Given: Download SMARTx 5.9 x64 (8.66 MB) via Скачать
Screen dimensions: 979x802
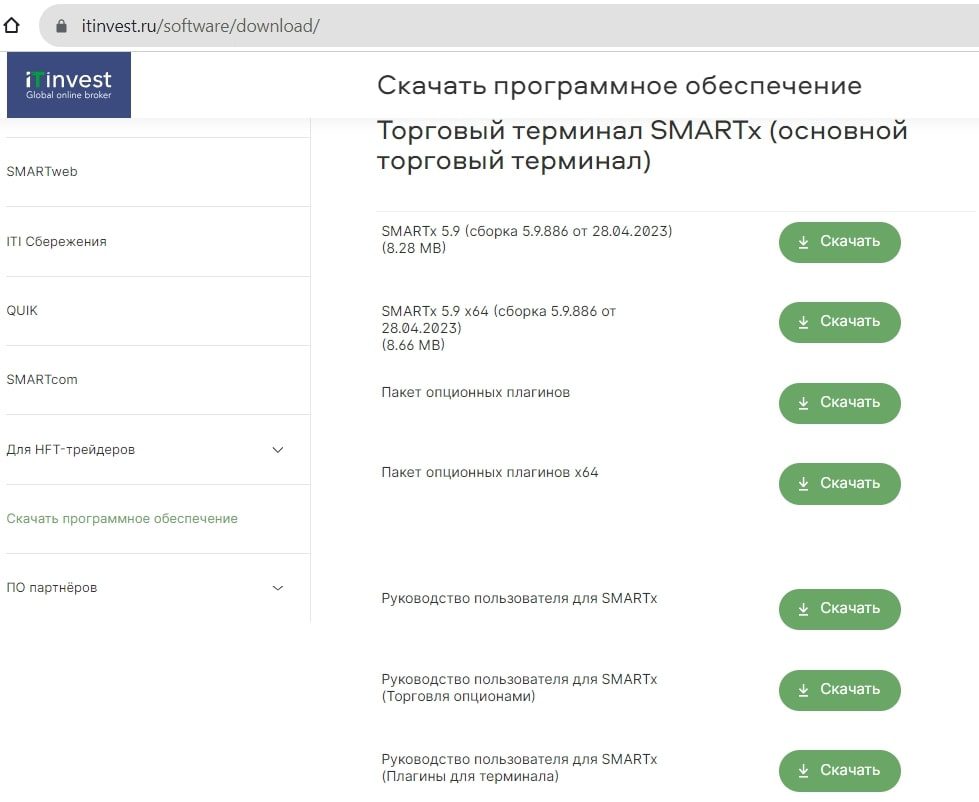Looking at the screenshot, I should coord(839,322).
